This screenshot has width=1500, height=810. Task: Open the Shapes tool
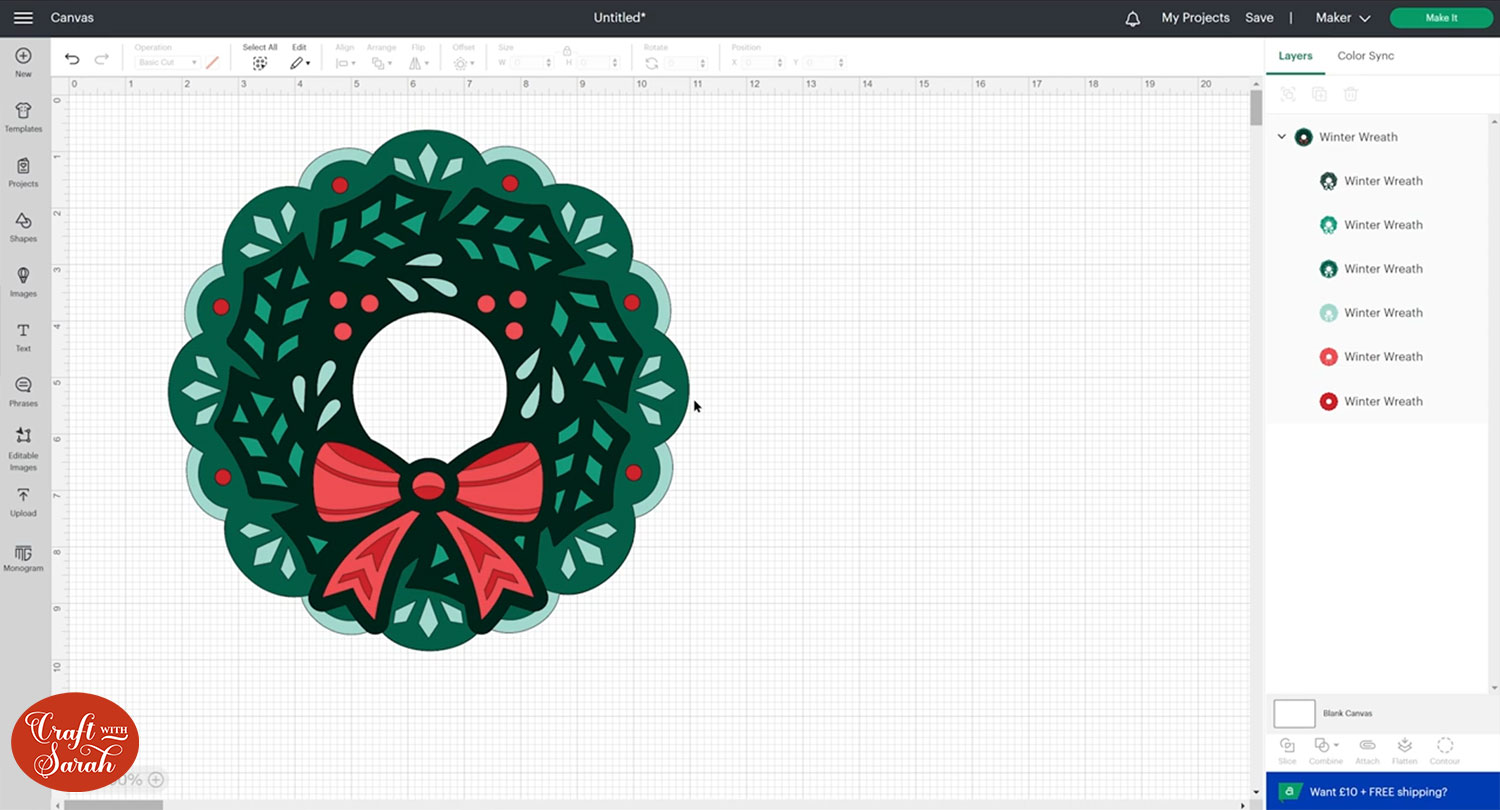click(x=23, y=227)
